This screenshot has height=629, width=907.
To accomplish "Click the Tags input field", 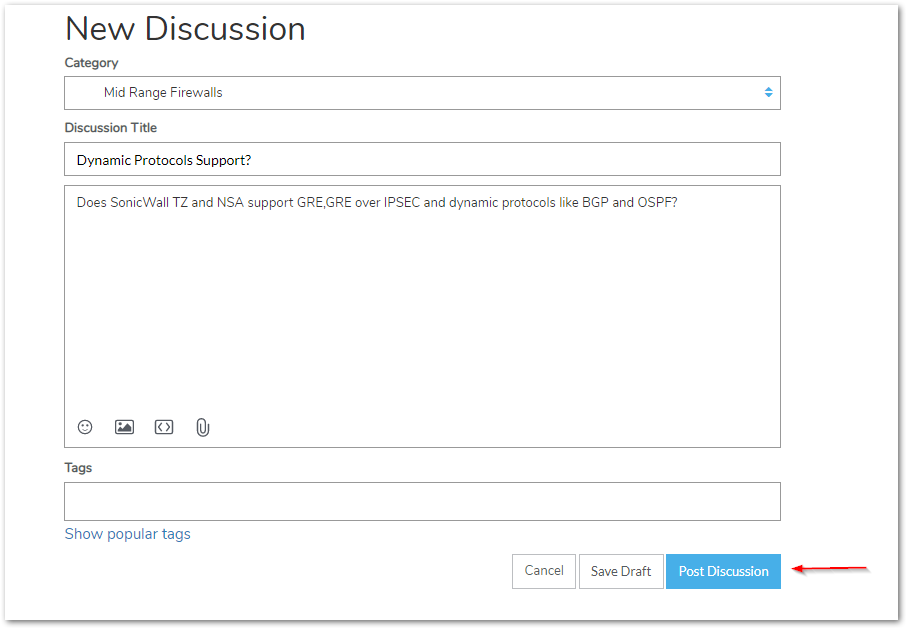I will (422, 501).
